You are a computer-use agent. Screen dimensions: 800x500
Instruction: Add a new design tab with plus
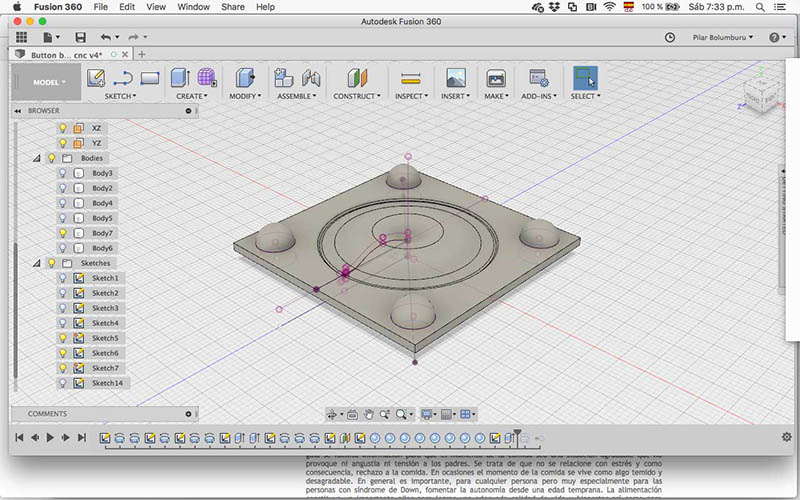[x=142, y=54]
